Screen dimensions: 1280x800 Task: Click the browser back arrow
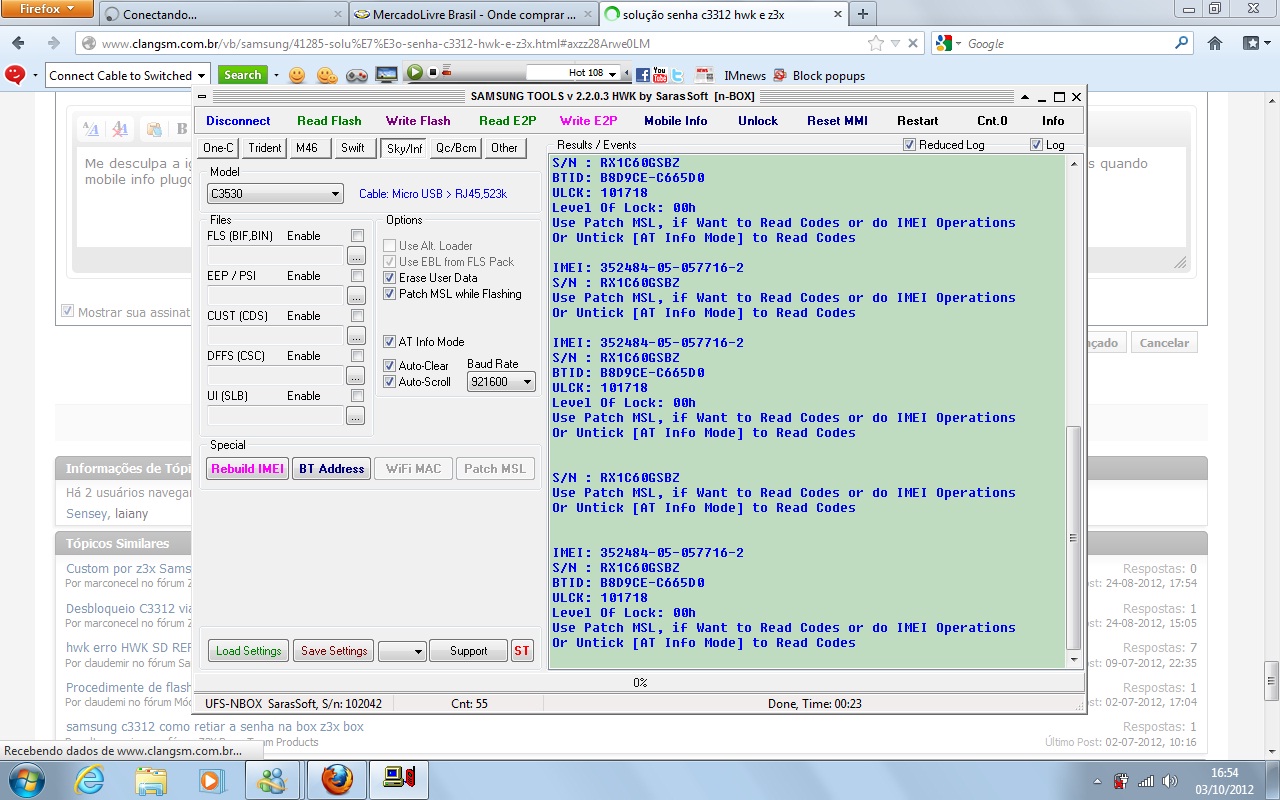pos(18,44)
